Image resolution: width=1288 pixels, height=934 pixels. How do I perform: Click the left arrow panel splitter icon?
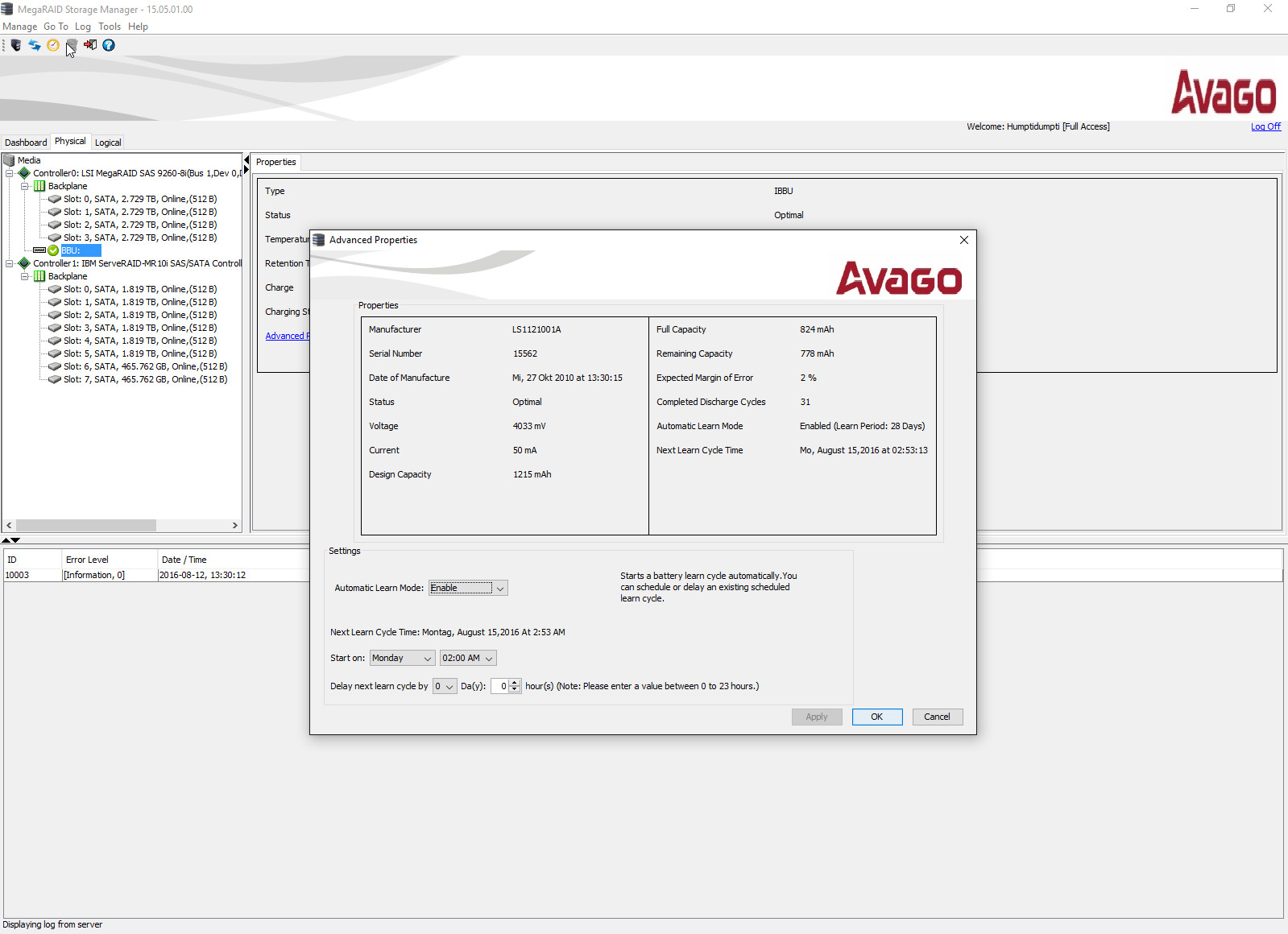(x=246, y=160)
